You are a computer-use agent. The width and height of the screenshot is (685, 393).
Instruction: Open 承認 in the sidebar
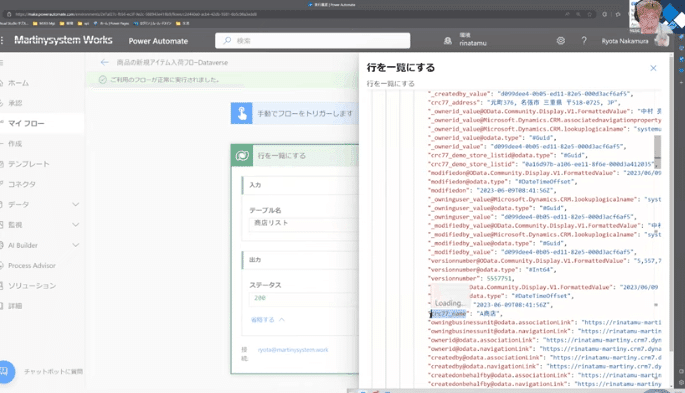(15, 103)
